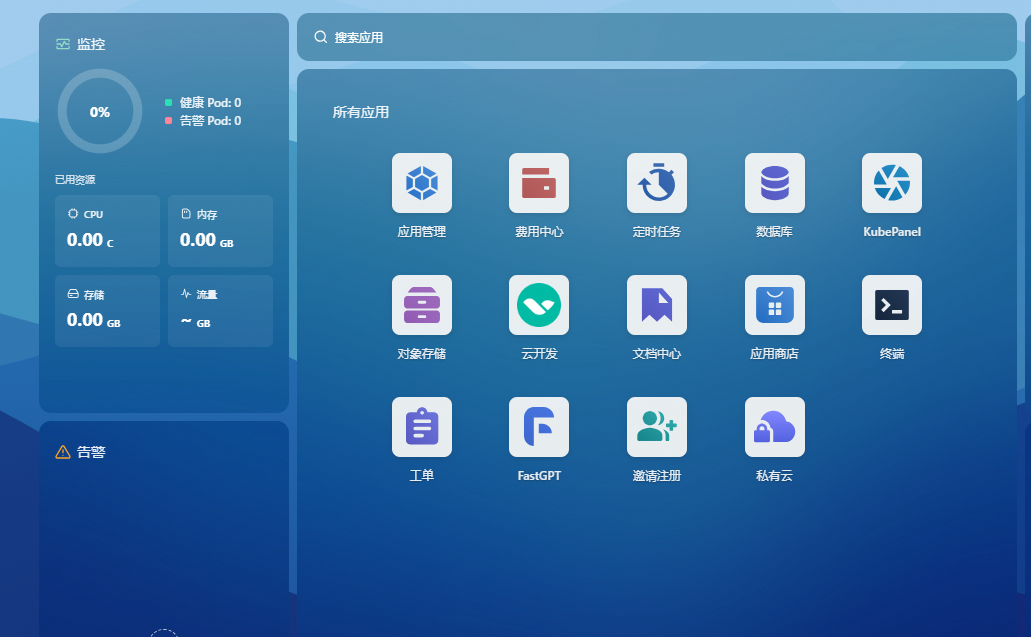Click the 终端 label text
The image size is (1031, 637).
[x=892, y=354]
